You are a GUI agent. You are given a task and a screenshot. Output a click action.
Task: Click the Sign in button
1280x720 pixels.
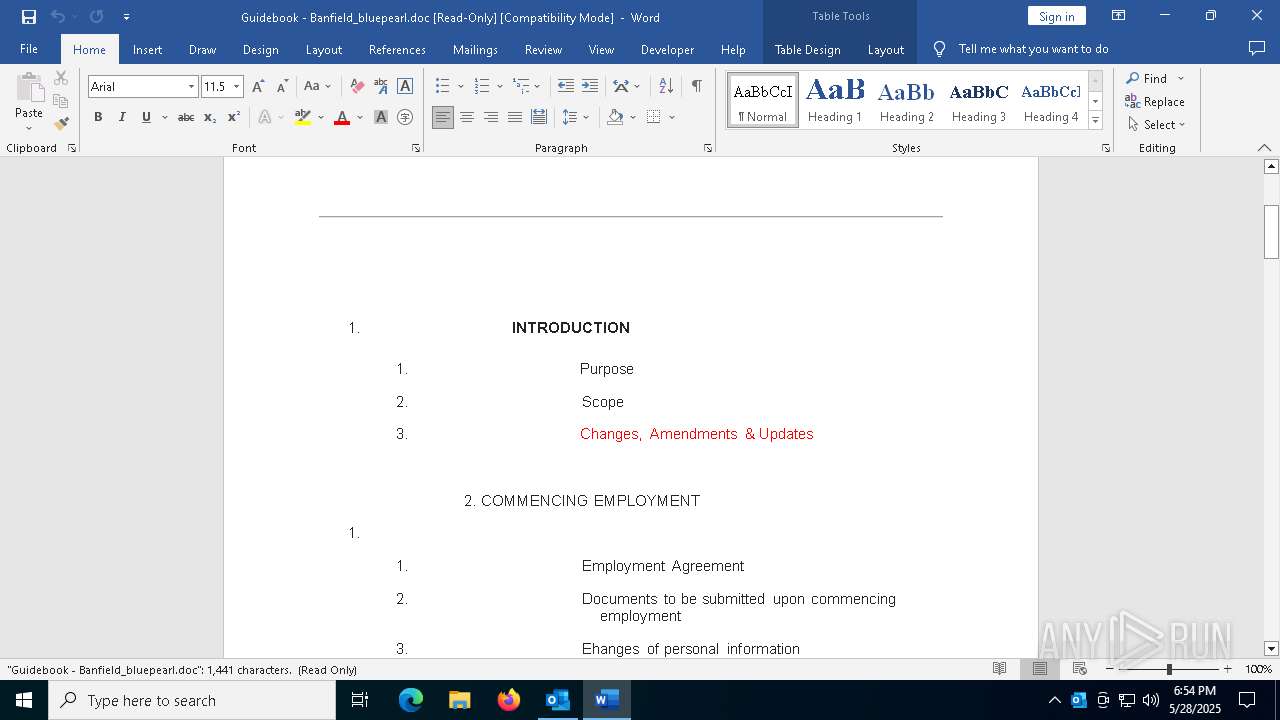pos(1056,16)
